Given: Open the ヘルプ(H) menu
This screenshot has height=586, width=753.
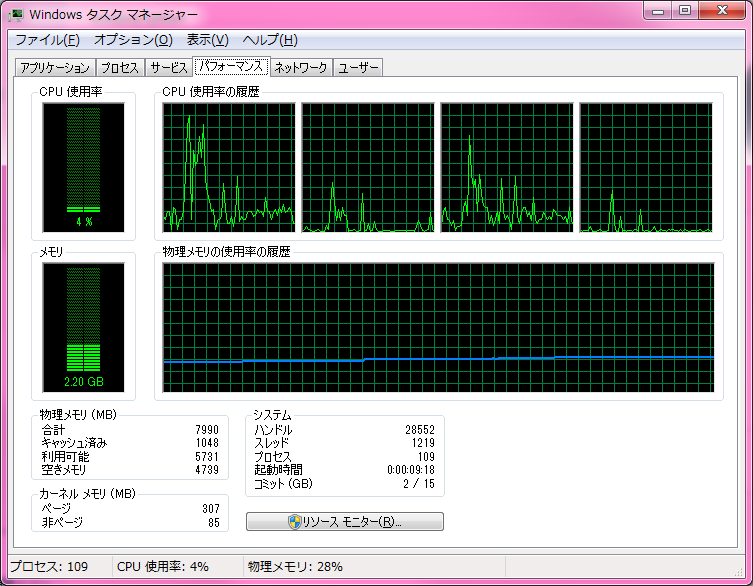Looking at the screenshot, I should tap(270, 40).
